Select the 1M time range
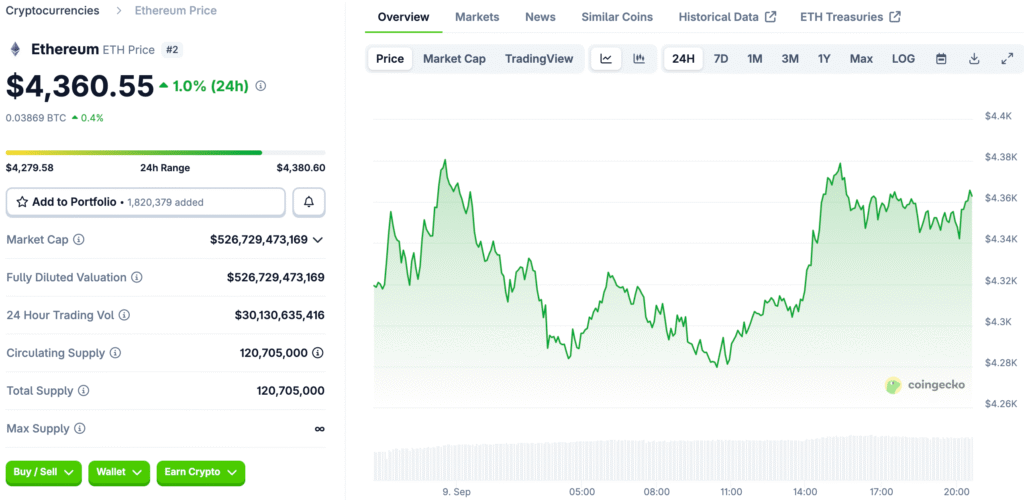The width and height of the screenshot is (1024, 500). click(x=755, y=59)
